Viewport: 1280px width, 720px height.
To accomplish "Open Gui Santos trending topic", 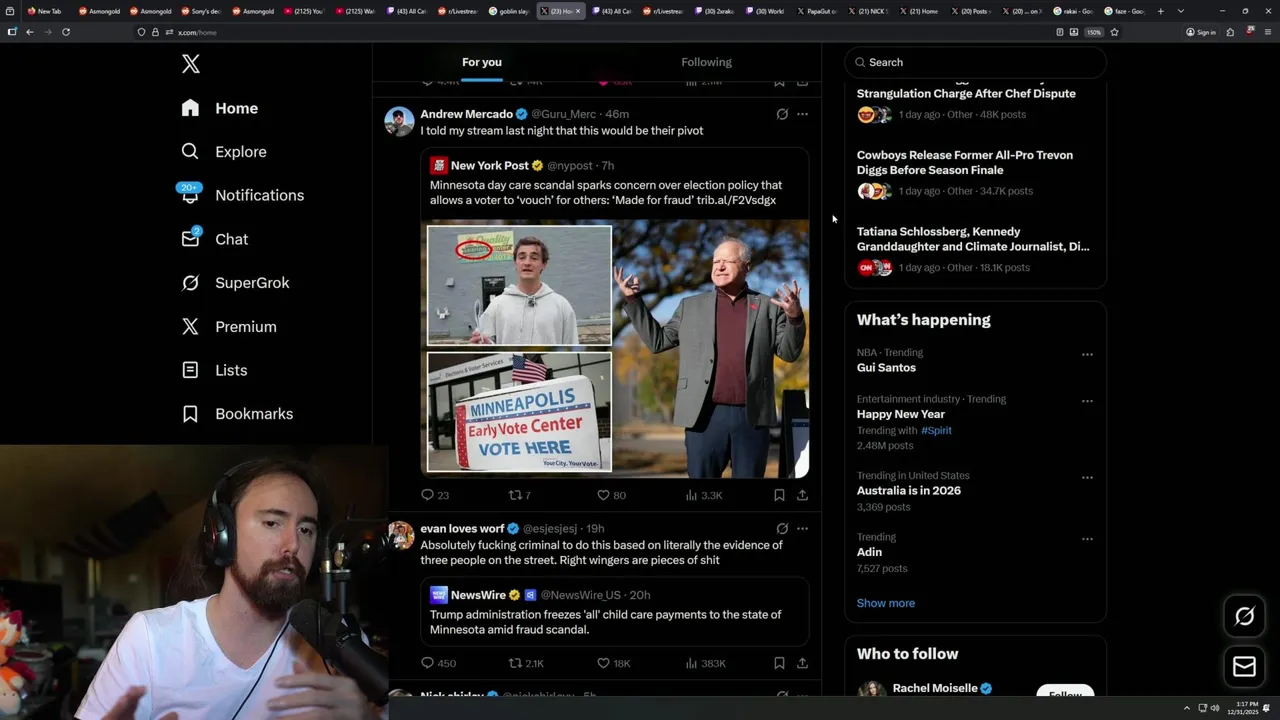I will point(886,368).
